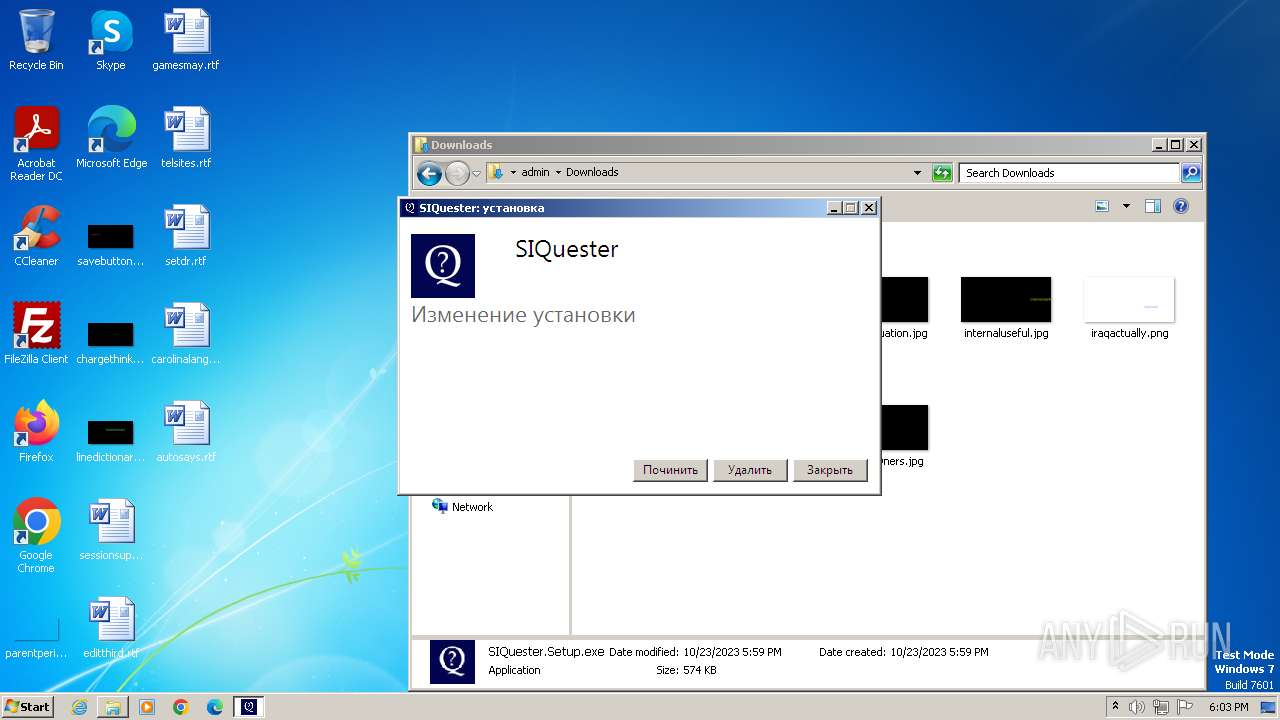
Task: Open the Skype desktop shortcut
Action: 110,40
